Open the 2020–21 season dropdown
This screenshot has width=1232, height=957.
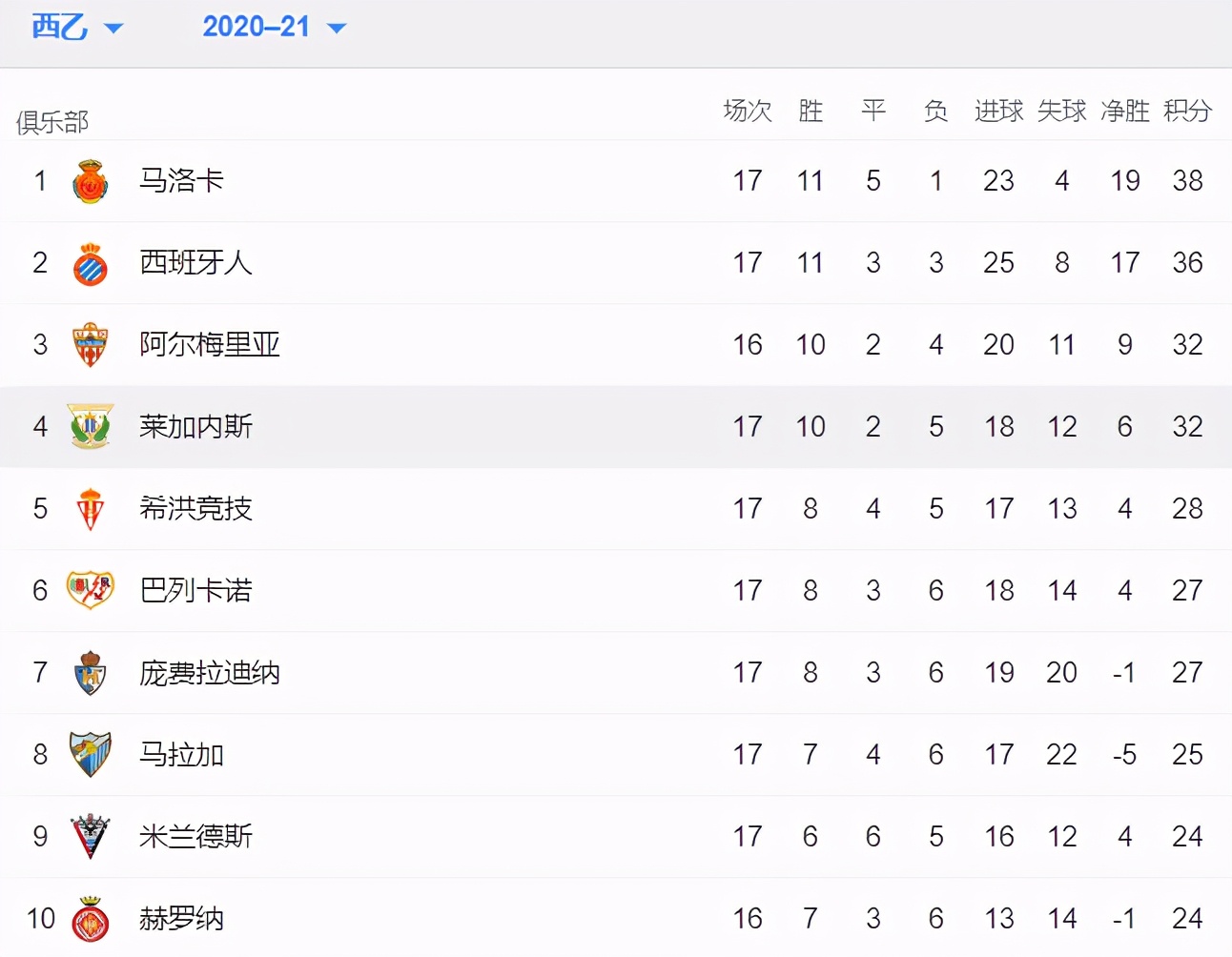[259, 27]
